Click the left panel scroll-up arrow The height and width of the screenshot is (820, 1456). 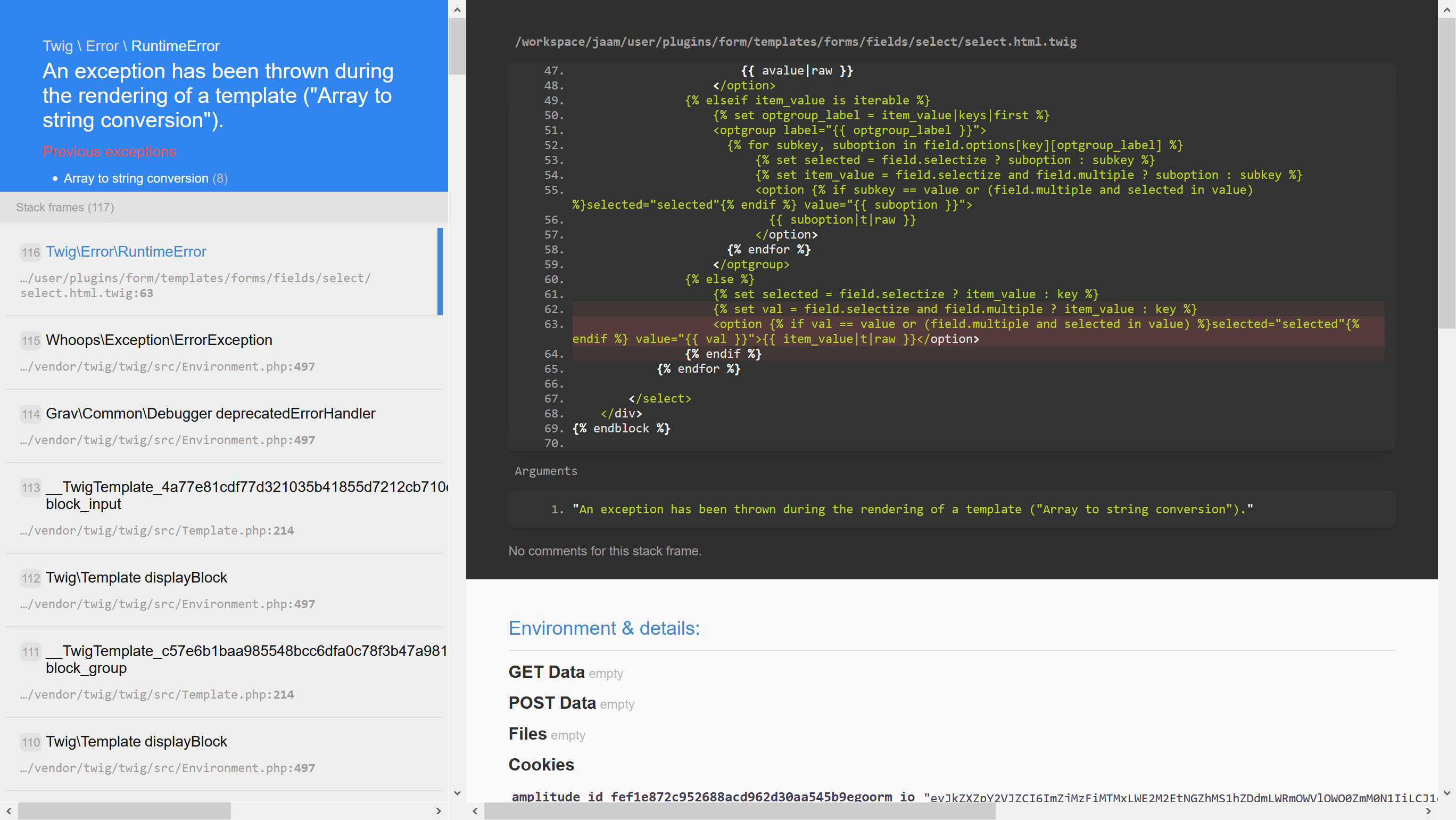point(457,10)
